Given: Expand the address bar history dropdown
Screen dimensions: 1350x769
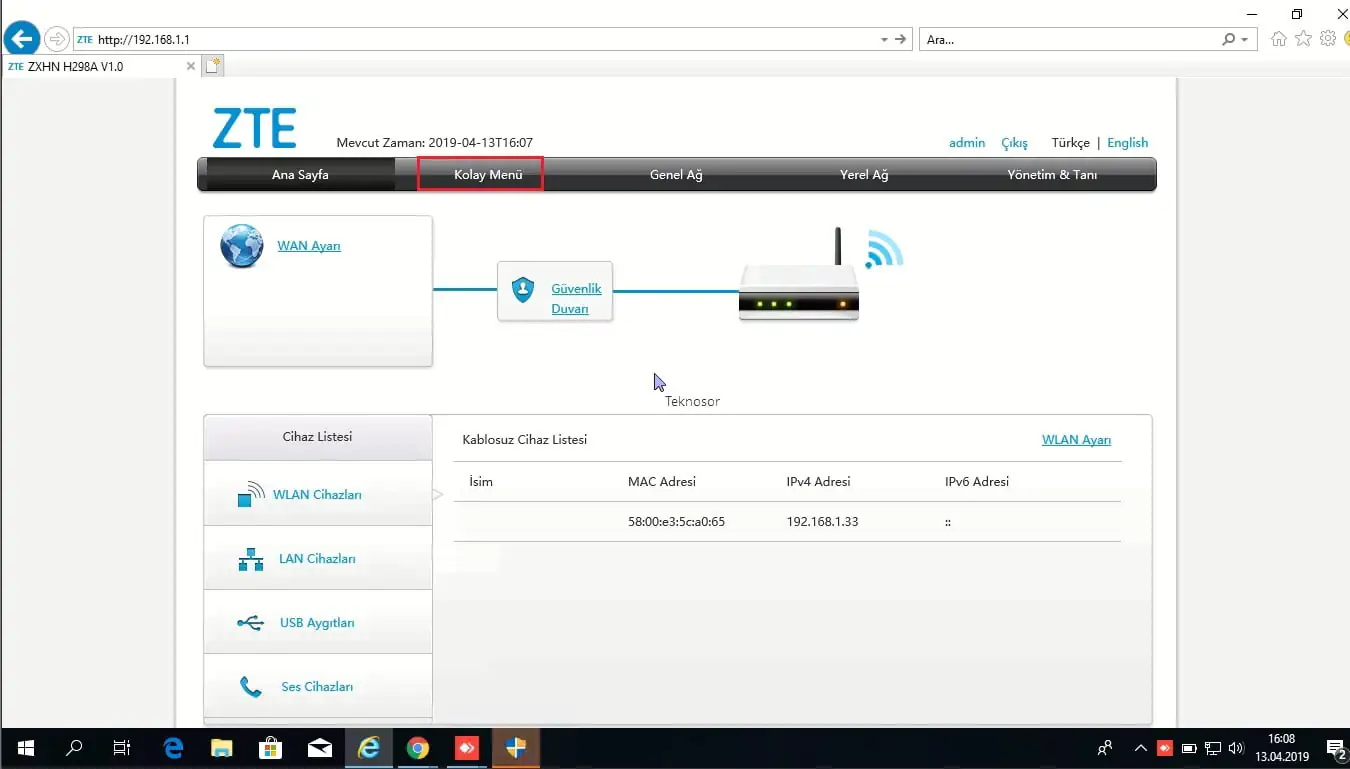Looking at the screenshot, I should pyautogui.click(x=884, y=40).
